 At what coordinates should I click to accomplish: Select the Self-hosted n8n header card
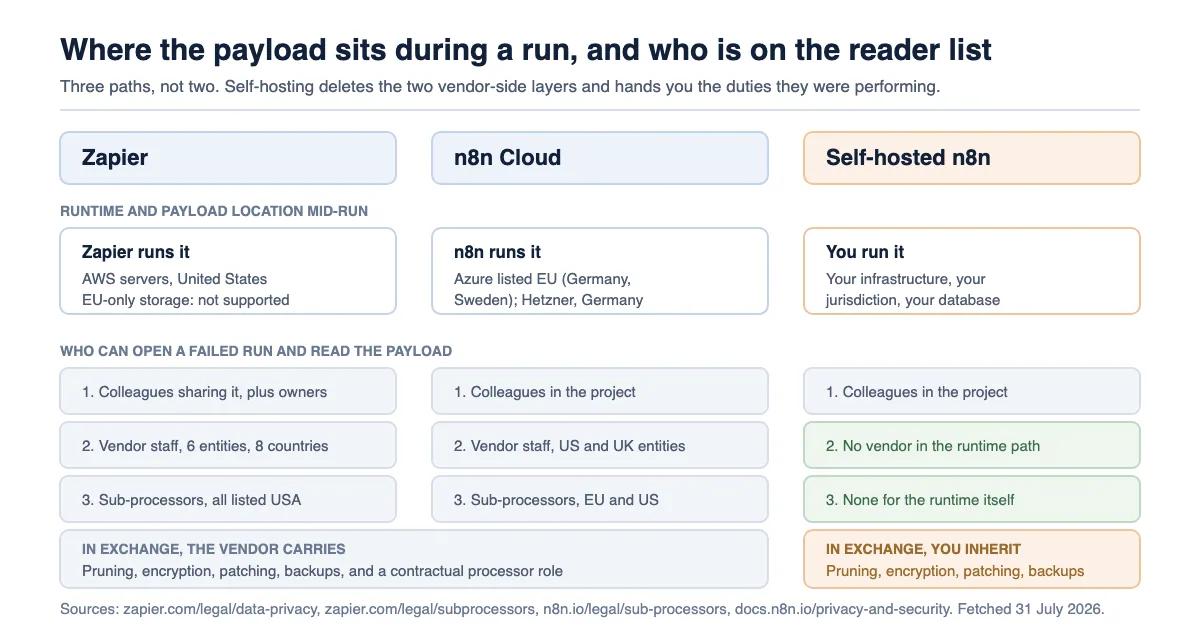tap(972, 158)
